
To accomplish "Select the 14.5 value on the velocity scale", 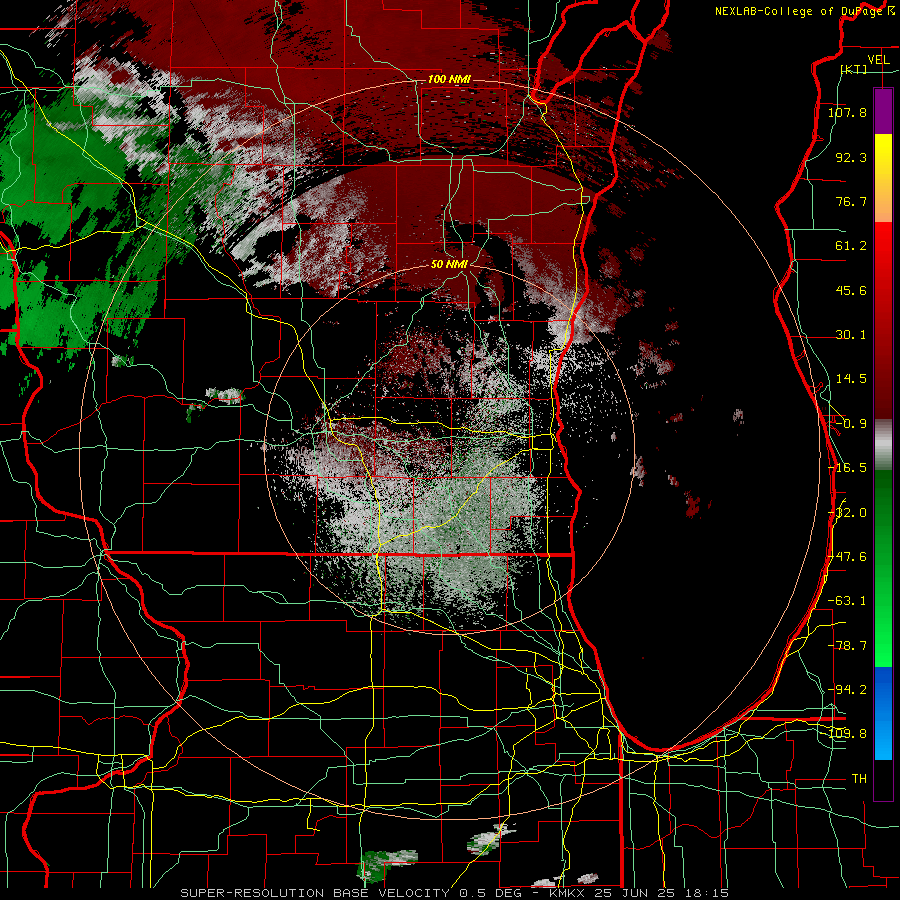I will [x=851, y=379].
